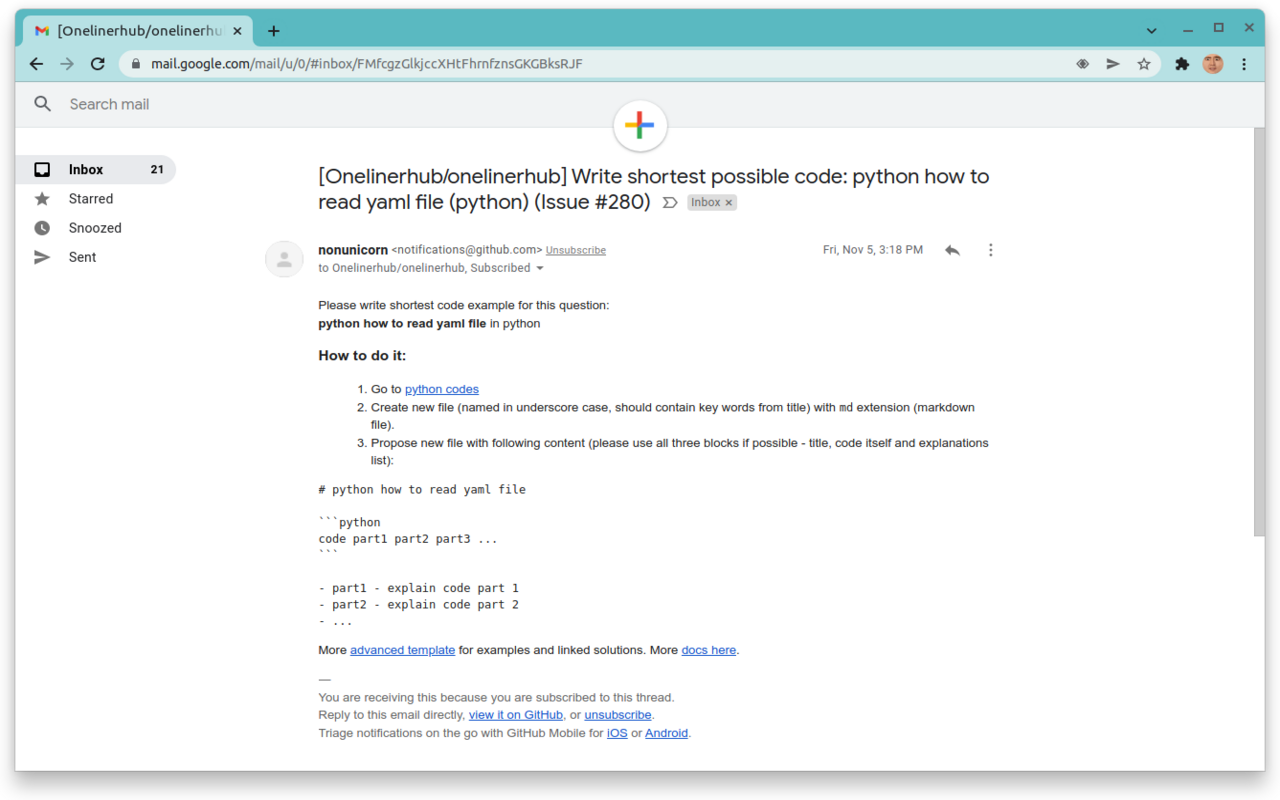The width and height of the screenshot is (1280, 800).
Task: Toggle the importance marker next to subject
Action: coord(670,203)
